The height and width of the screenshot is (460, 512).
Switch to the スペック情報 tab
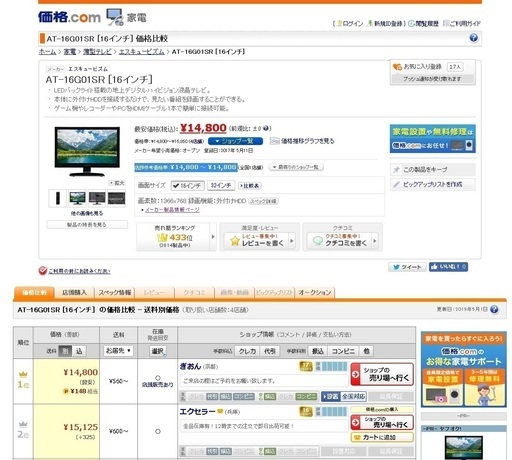tap(115, 293)
